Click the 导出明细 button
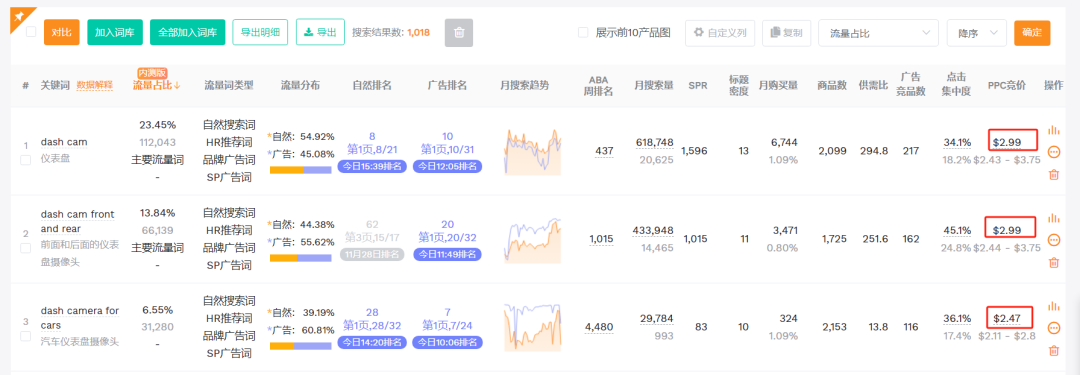 coord(260,32)
